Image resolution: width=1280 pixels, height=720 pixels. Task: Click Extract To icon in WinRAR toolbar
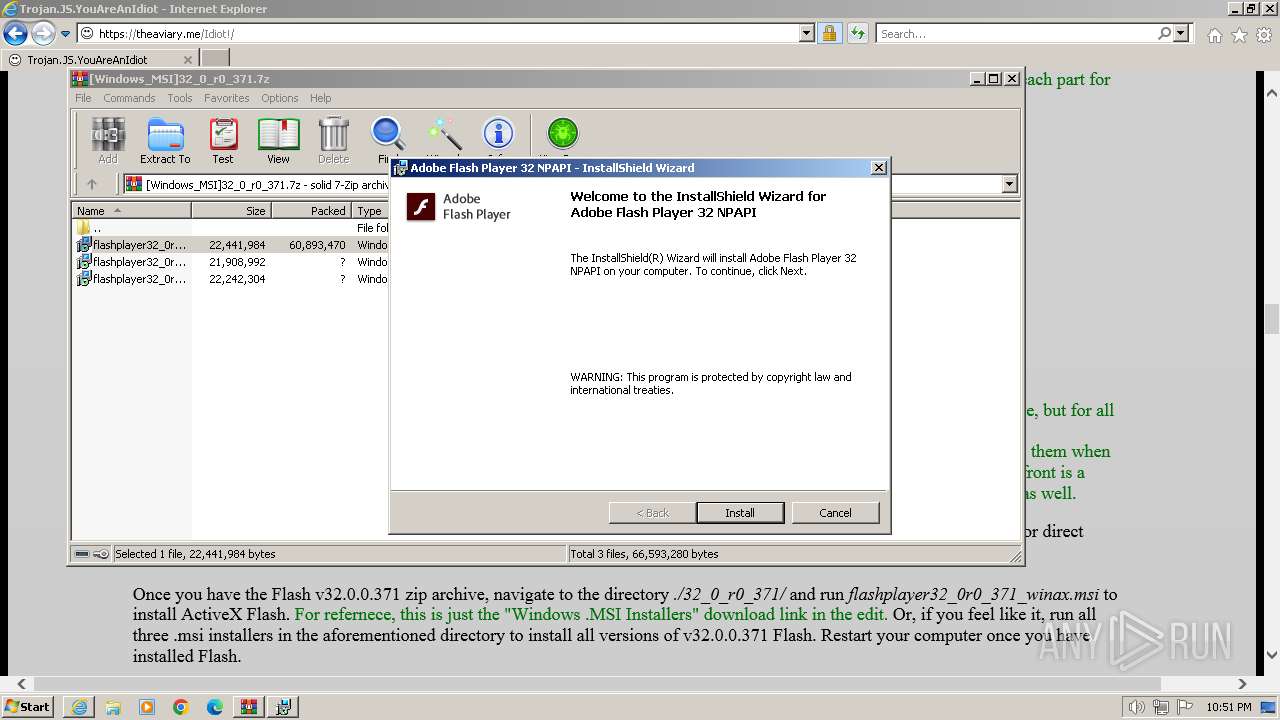pyautogui.click(x=165, y=141)
